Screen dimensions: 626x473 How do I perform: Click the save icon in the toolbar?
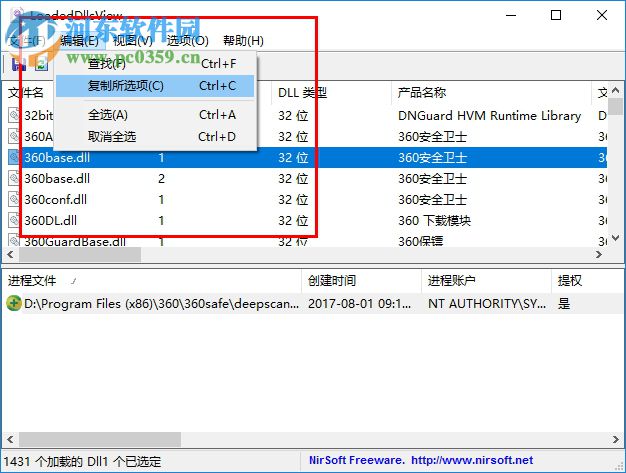click(19, 64)
